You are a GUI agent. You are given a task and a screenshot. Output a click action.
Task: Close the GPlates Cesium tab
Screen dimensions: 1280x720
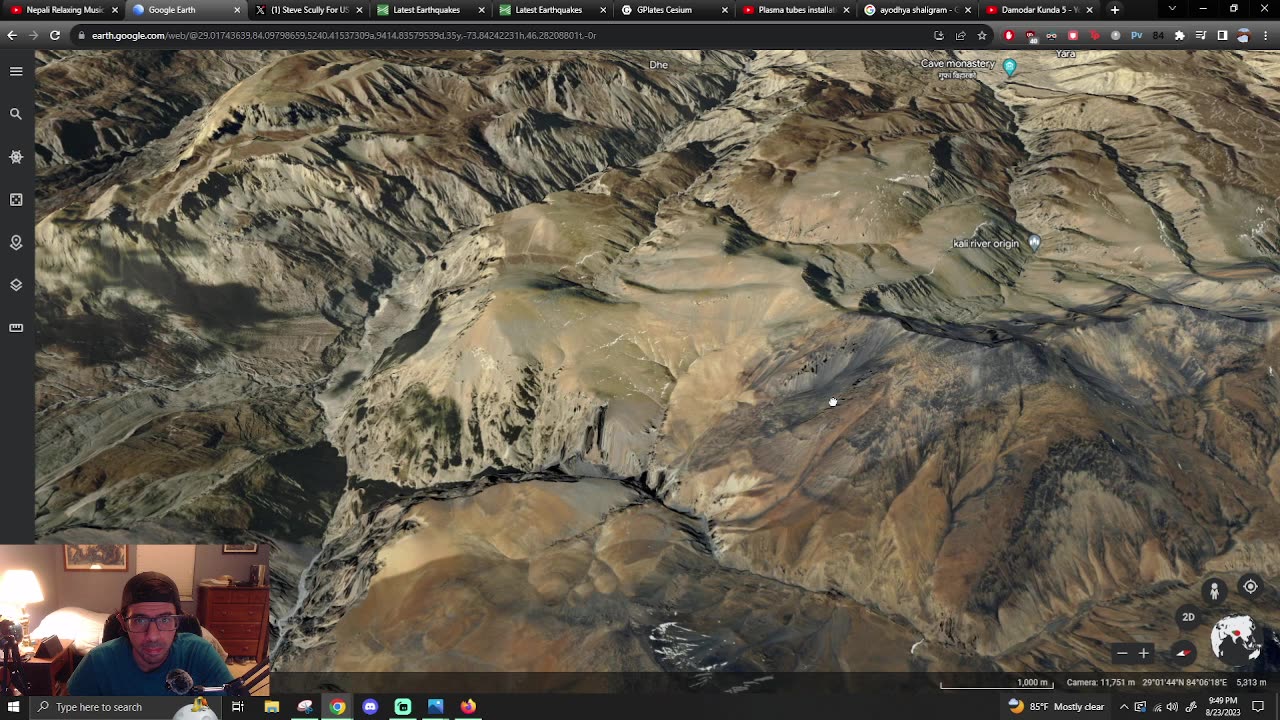725,10
